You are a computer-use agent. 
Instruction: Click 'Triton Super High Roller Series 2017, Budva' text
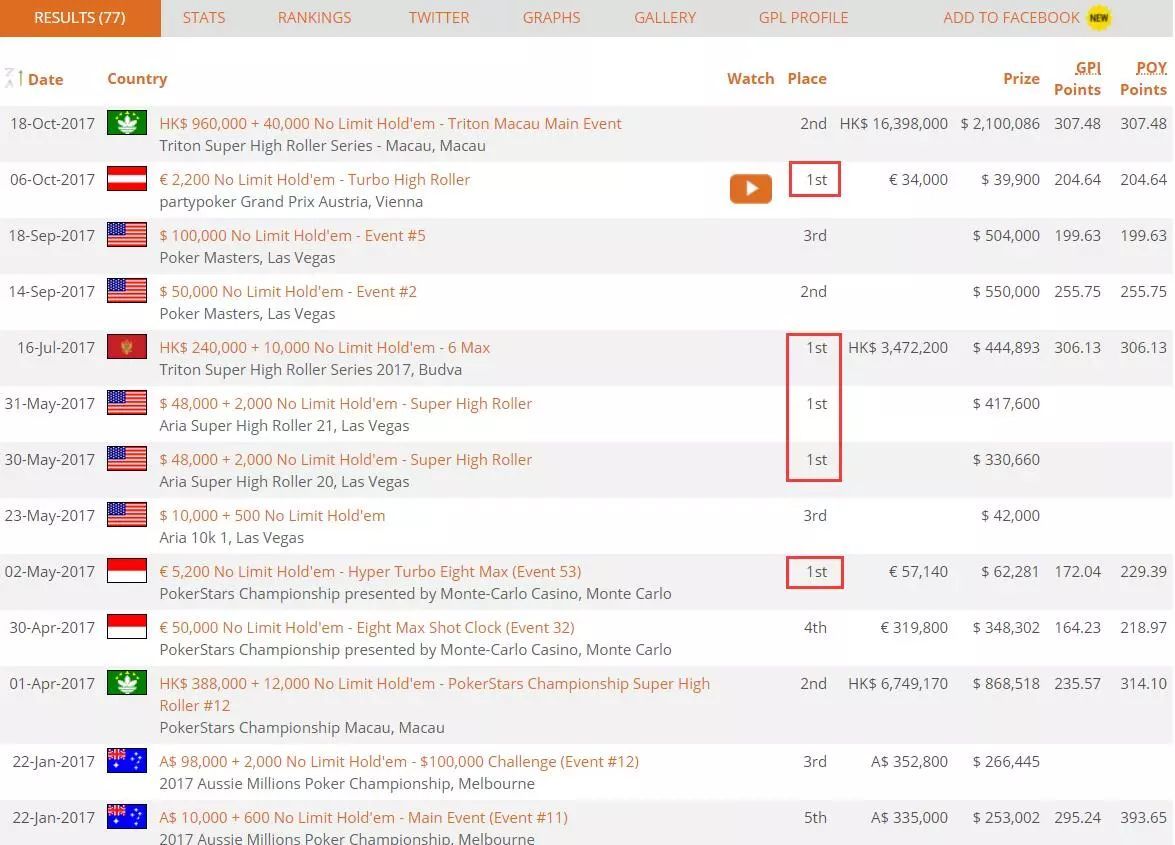point(310,369)
